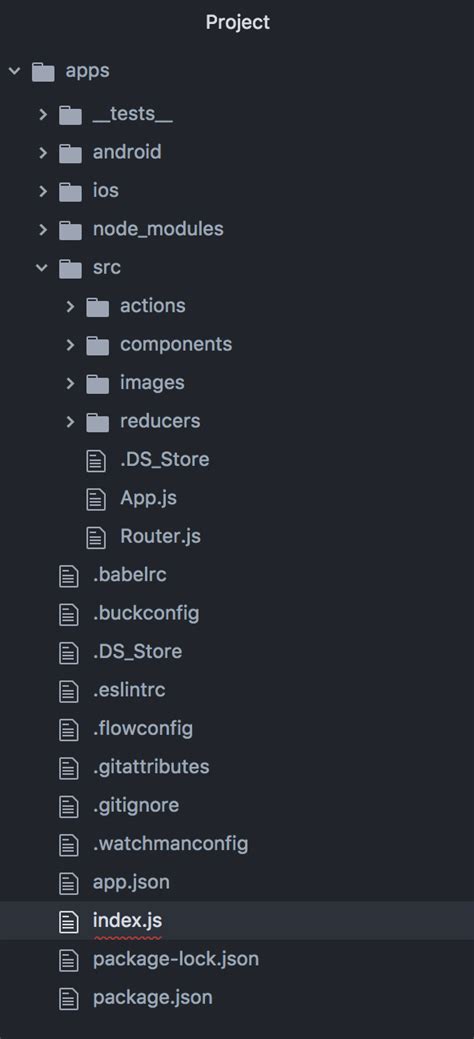Open the package-lock.json file
This screenshot has height=1039, width=474.
pos(176,959)
